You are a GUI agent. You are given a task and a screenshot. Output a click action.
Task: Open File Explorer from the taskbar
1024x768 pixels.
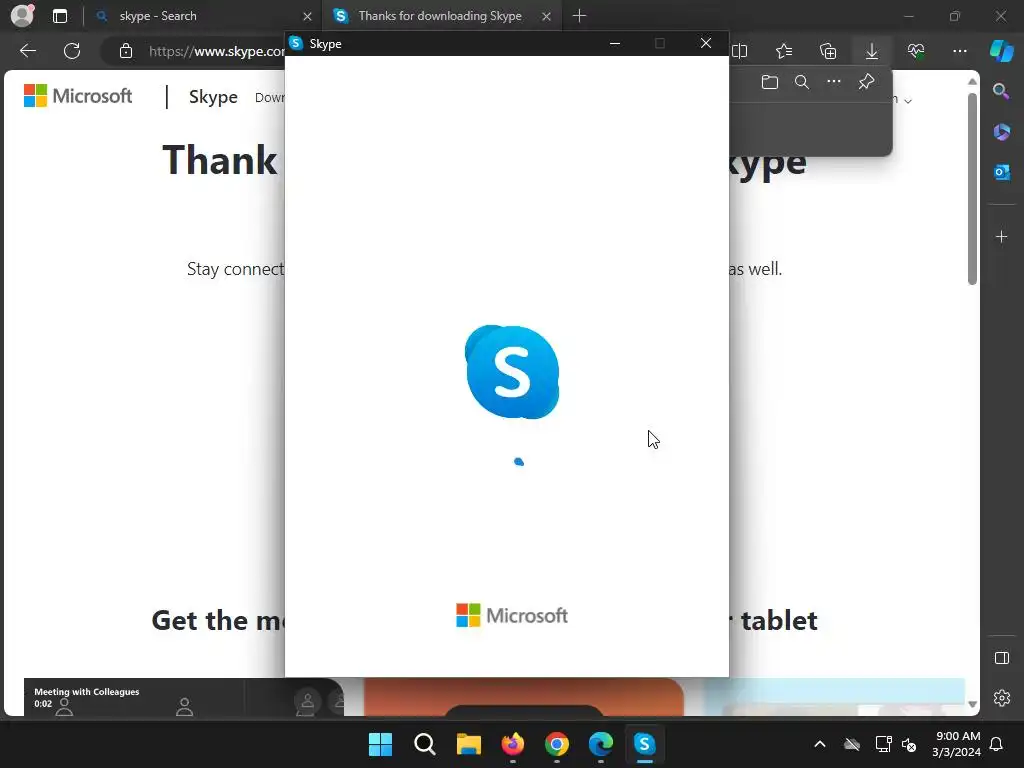point(468,744)
